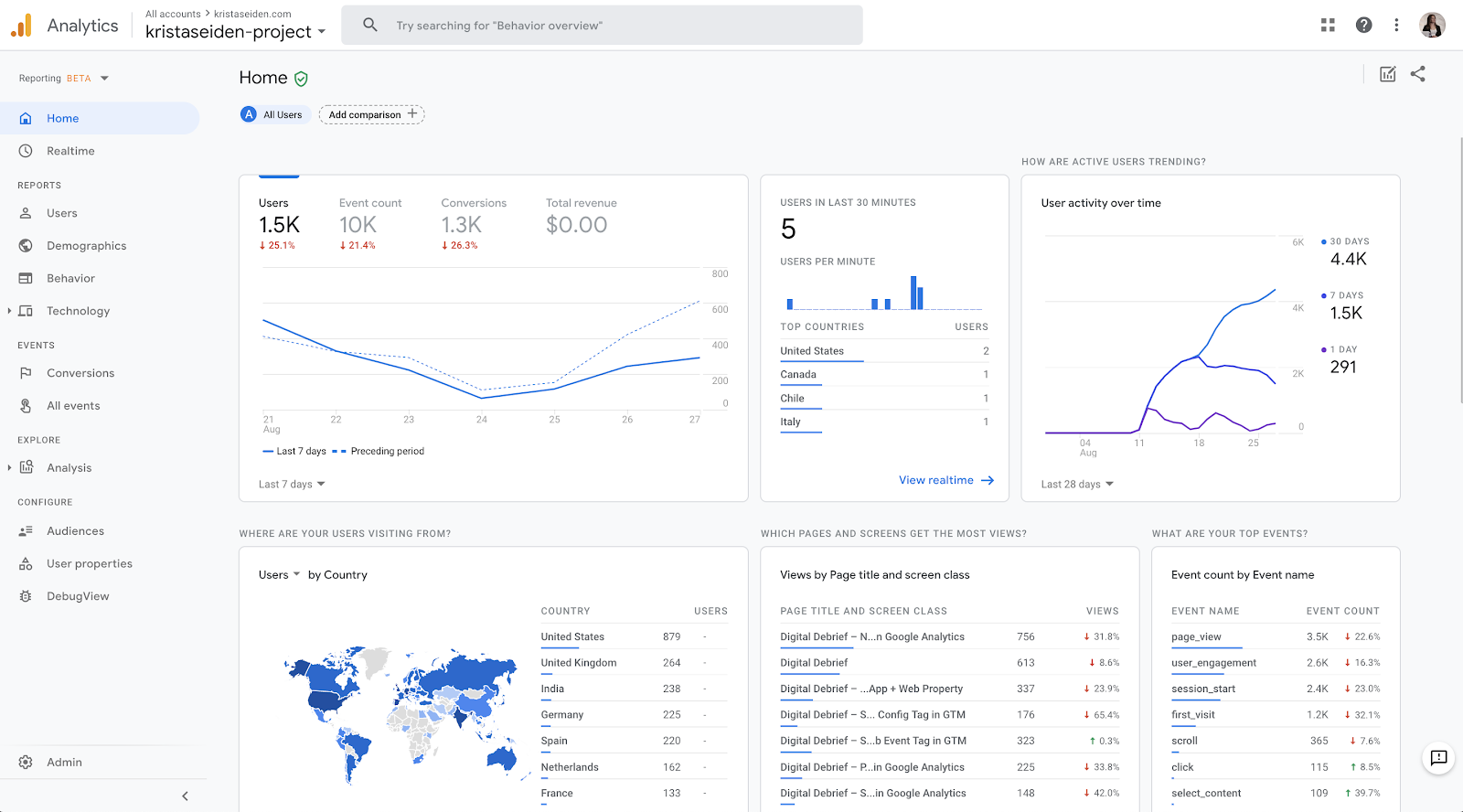Image resolution: width=1463 pixels, height=812 pixels.
Task: Open the kristaseiden-project property selector
Action: (x=235, y=32)
